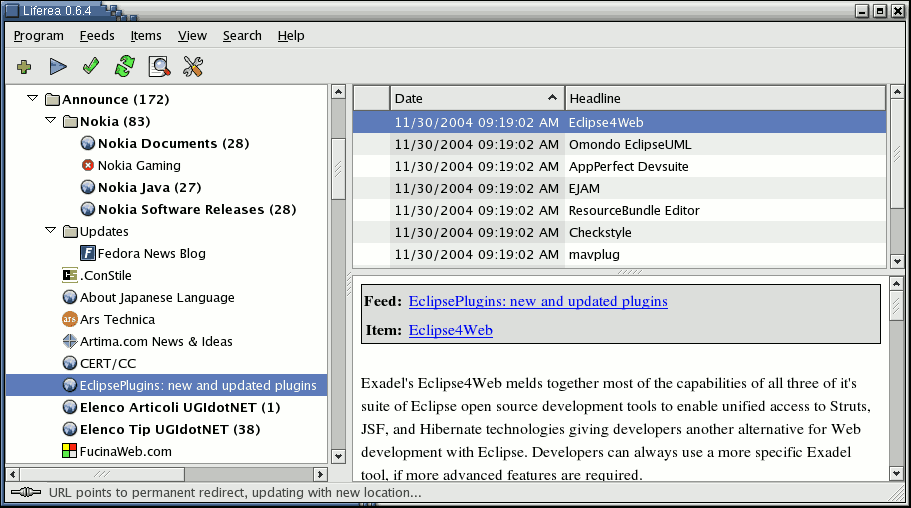Click feed list scrollbar up arrow
Image resolution: width=911 pixels, height=508 pixels.
[x=338, y=92]
